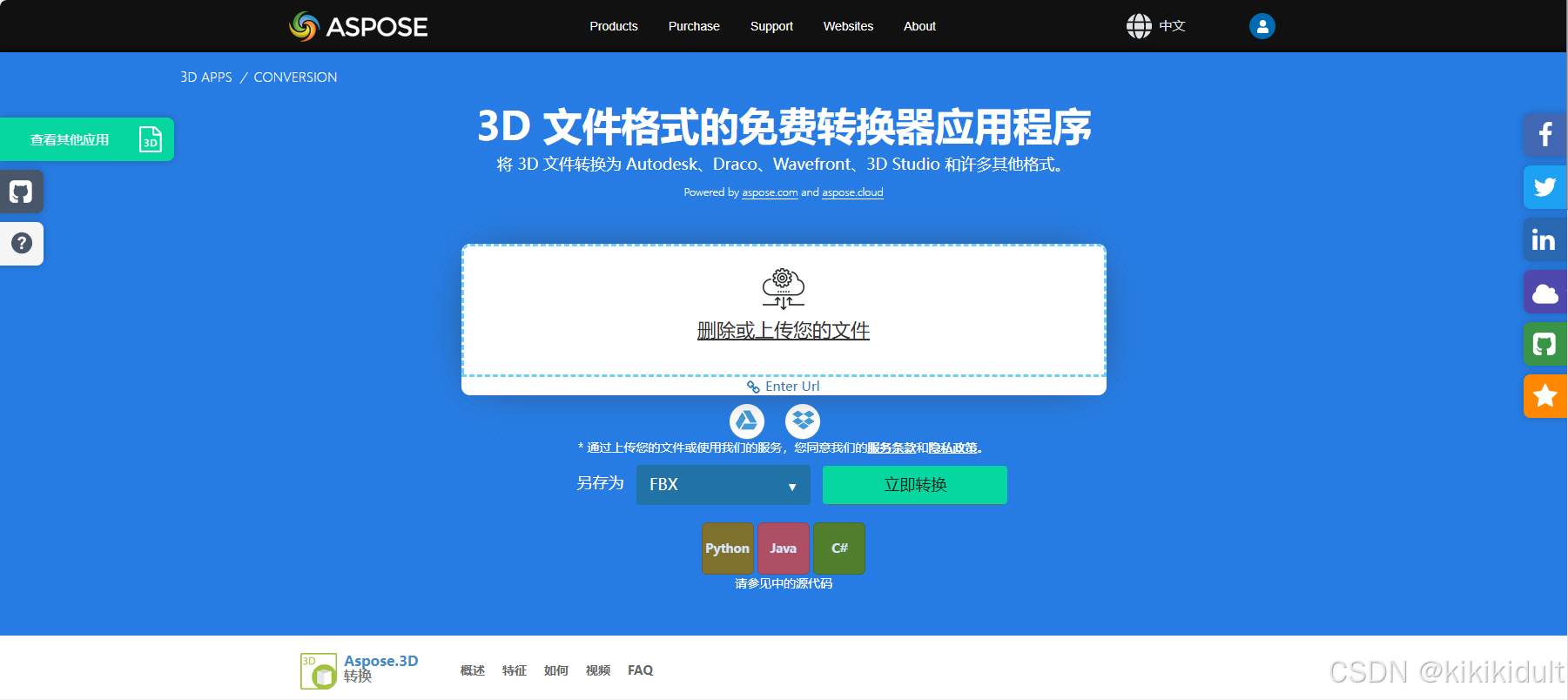Open the 隐私政策 privacy policy link

tap(953, 448)
